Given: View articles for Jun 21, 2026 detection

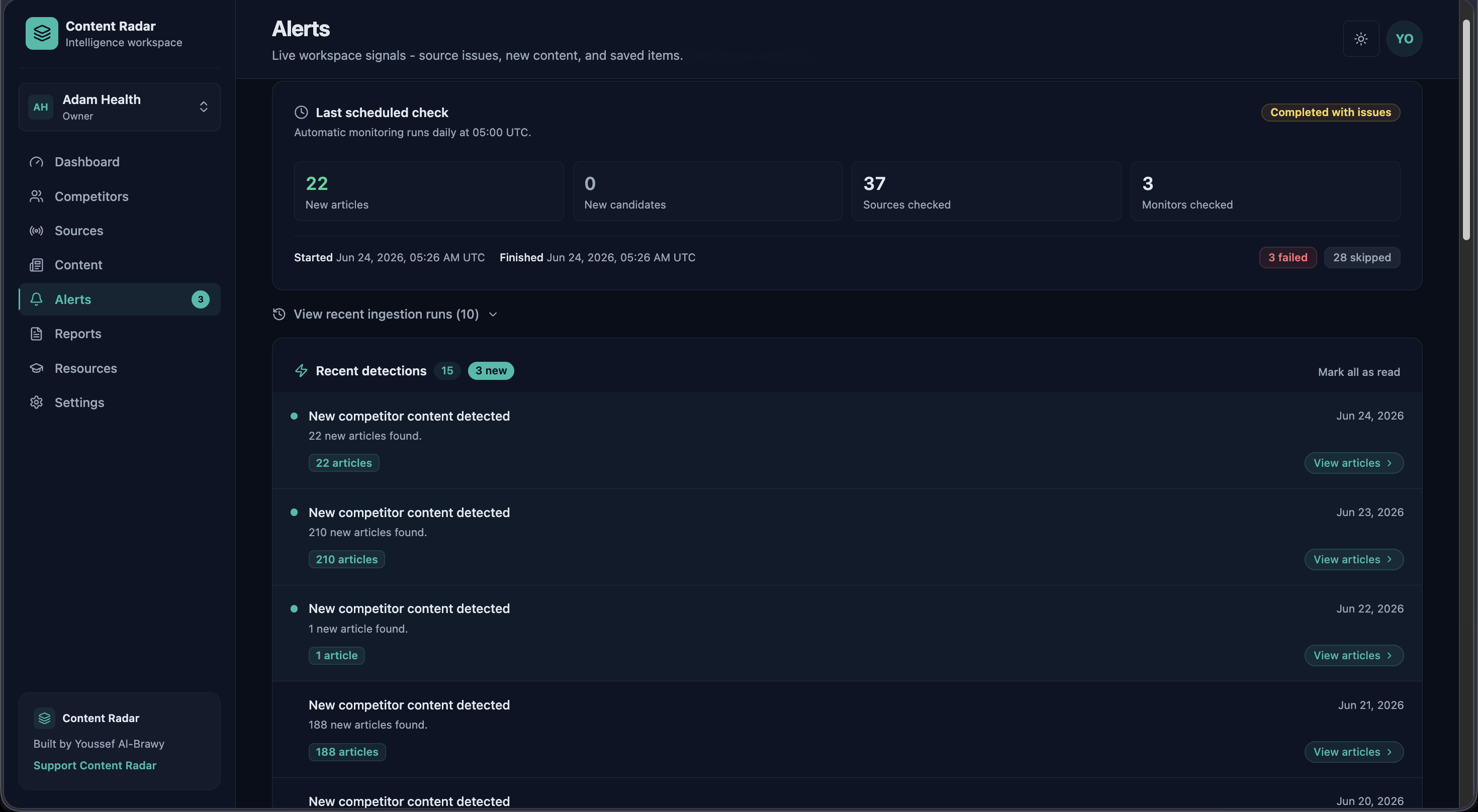Looking at the screenshot, I should click(1354, 752).
